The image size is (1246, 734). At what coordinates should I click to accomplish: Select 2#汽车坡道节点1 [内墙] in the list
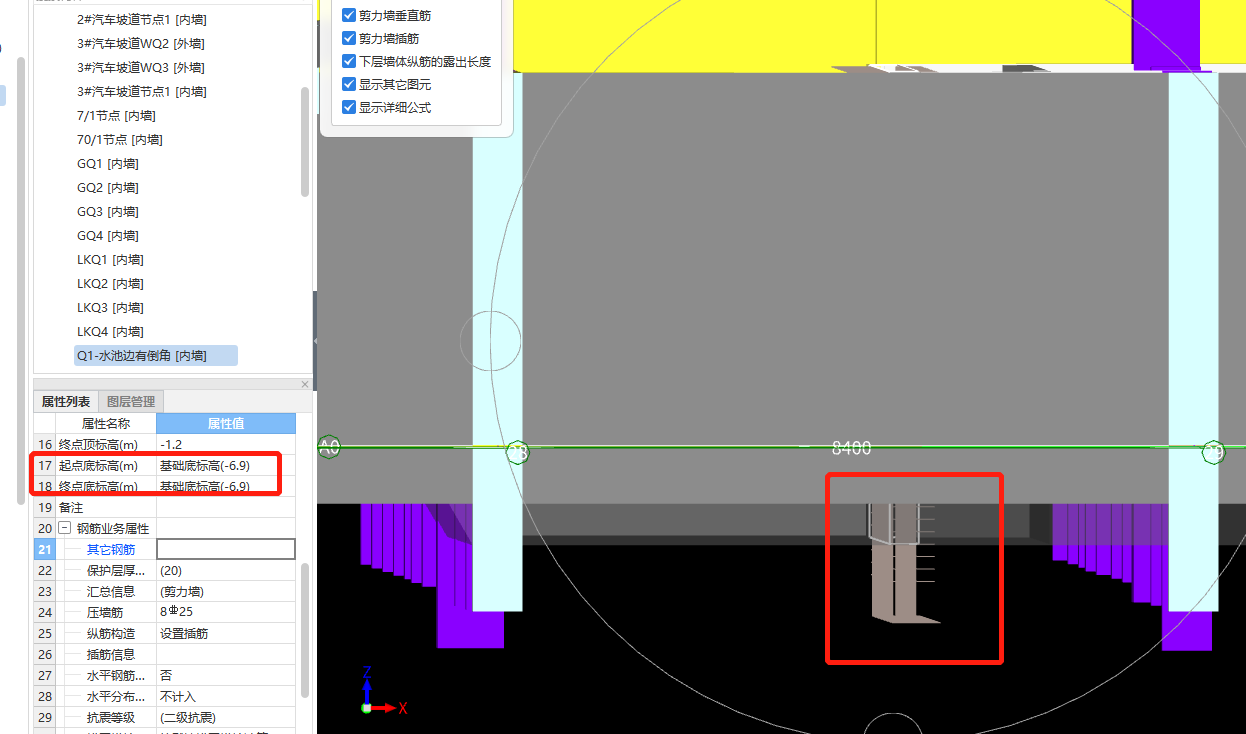point(142,19)
